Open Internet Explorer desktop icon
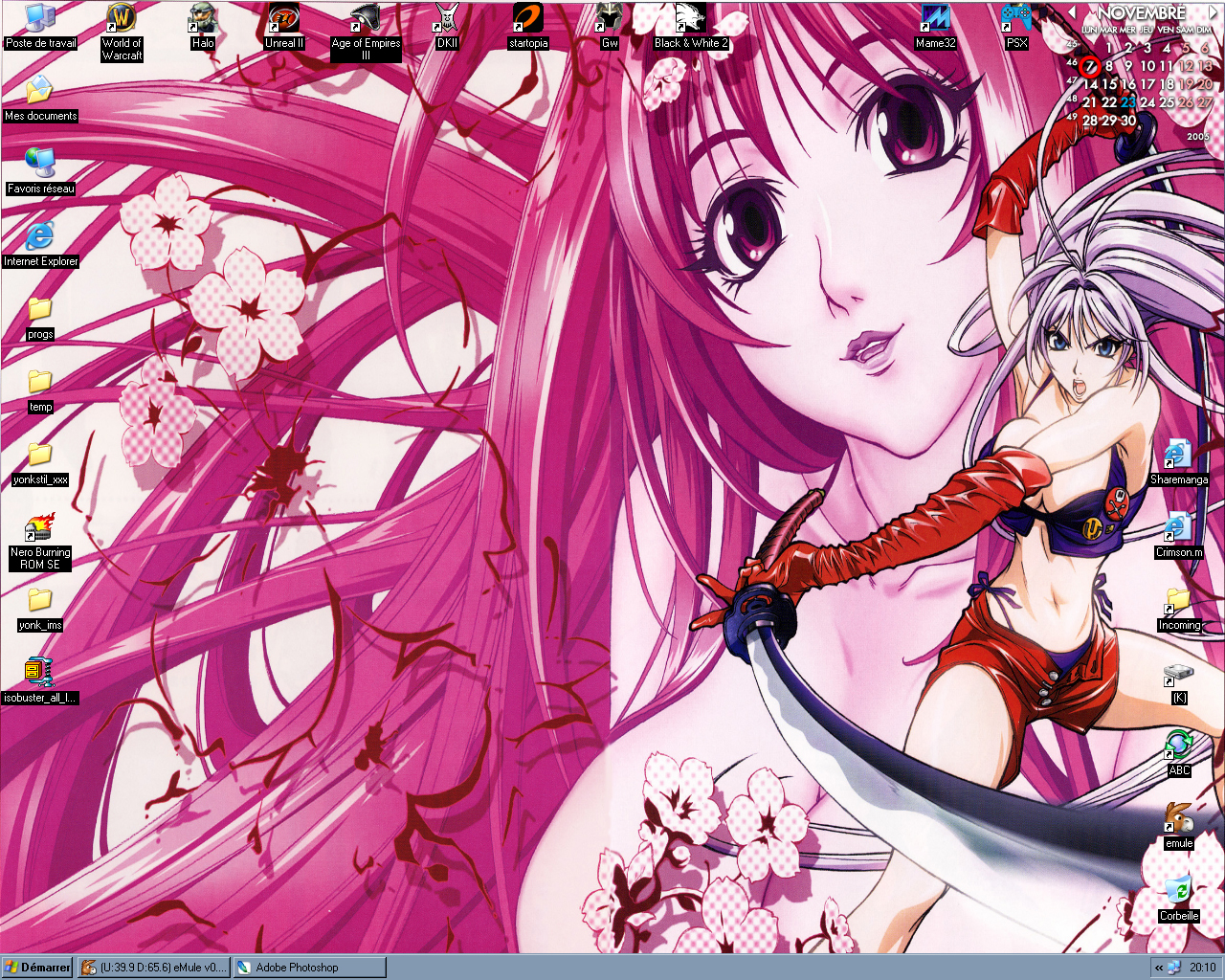 click(40, 244)
